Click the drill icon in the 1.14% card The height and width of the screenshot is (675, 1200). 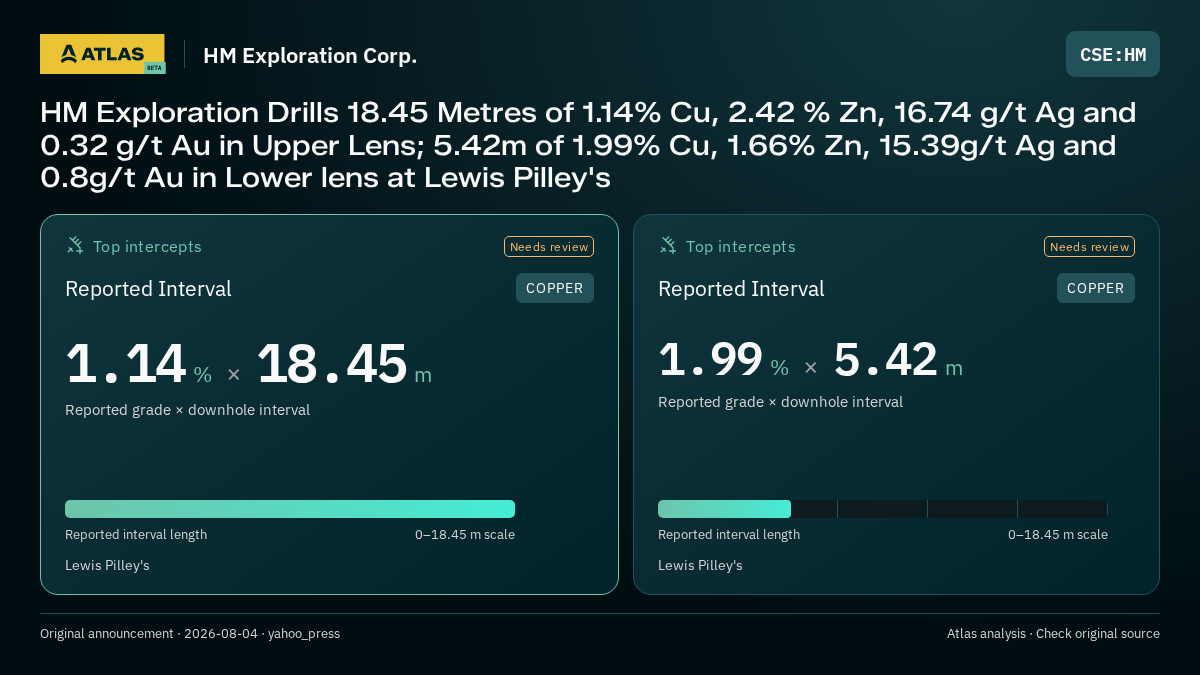[x=75, y=245]
